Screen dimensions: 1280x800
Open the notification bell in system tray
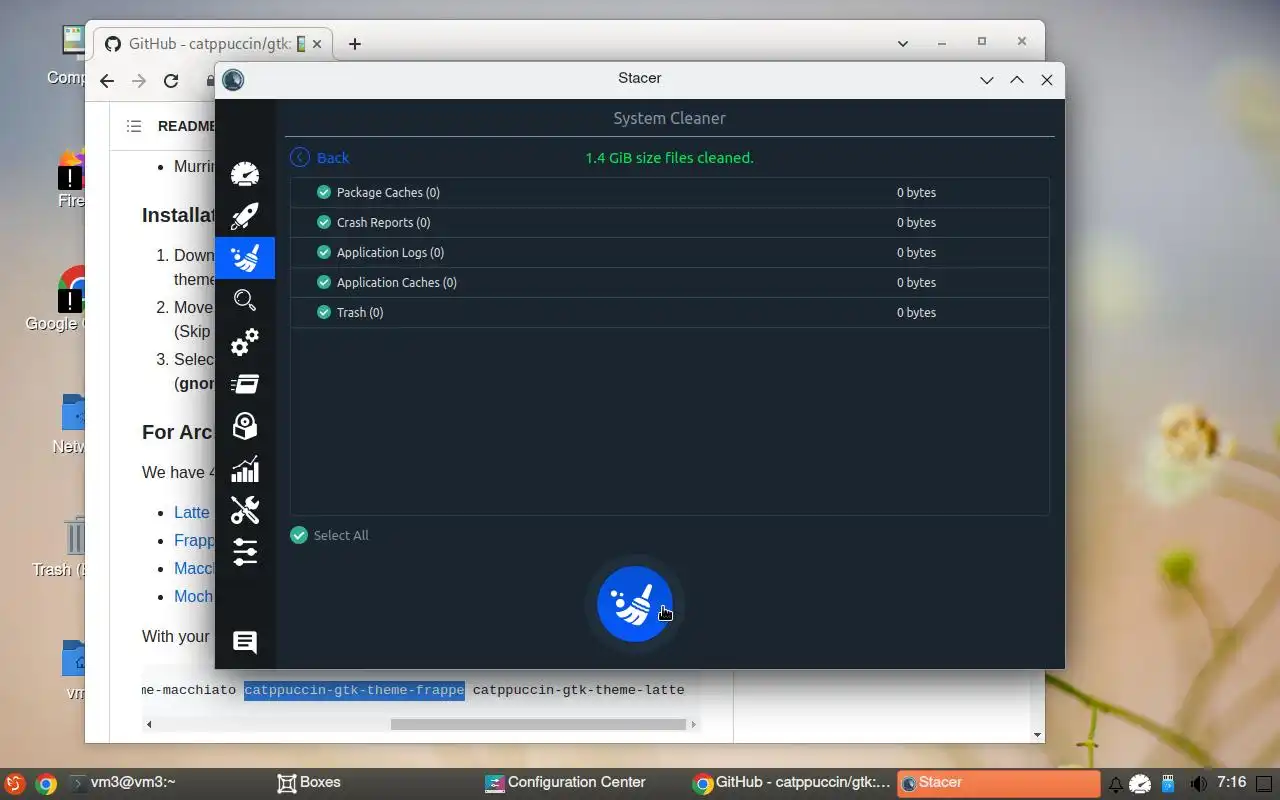[x=1115, y=783]
